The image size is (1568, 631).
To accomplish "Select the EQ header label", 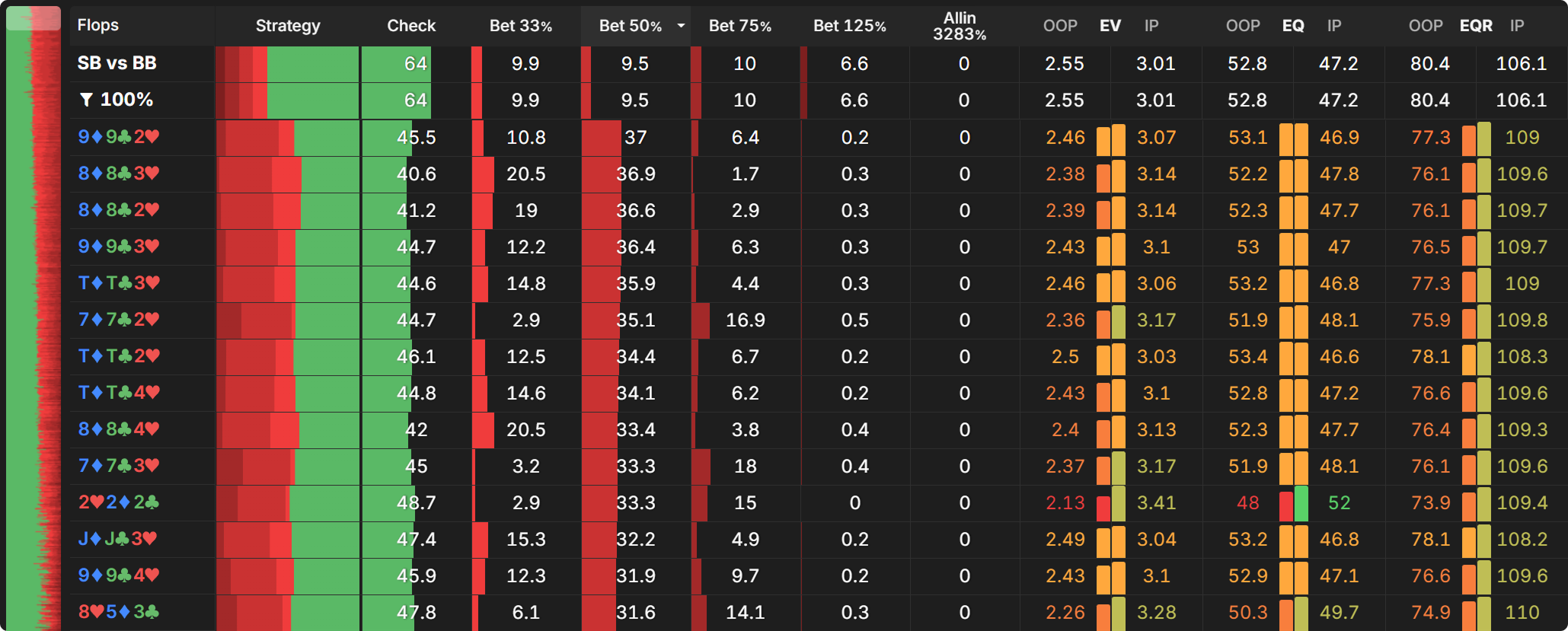I will pos(1293,26).
